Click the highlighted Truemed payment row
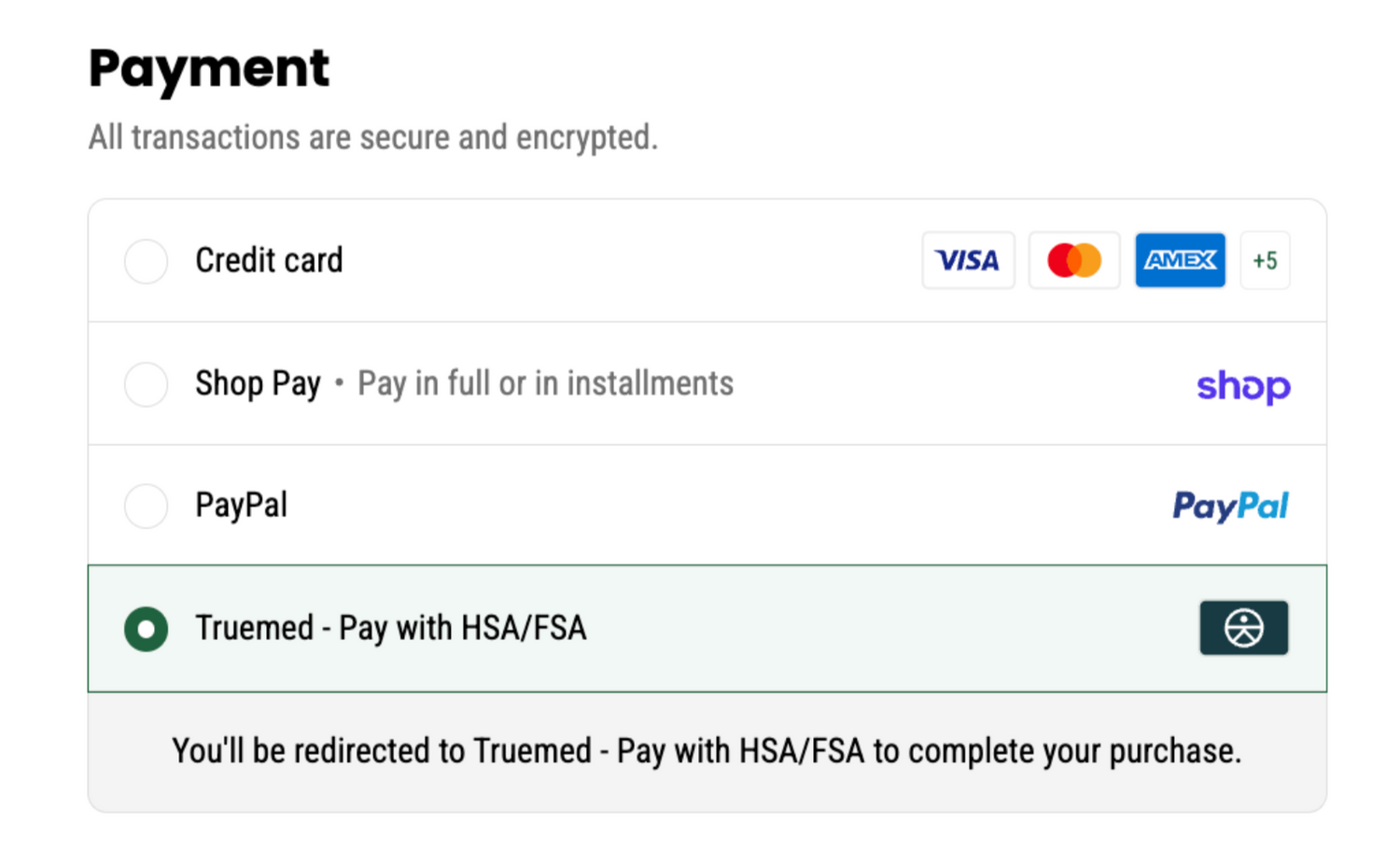 (707, 629)
